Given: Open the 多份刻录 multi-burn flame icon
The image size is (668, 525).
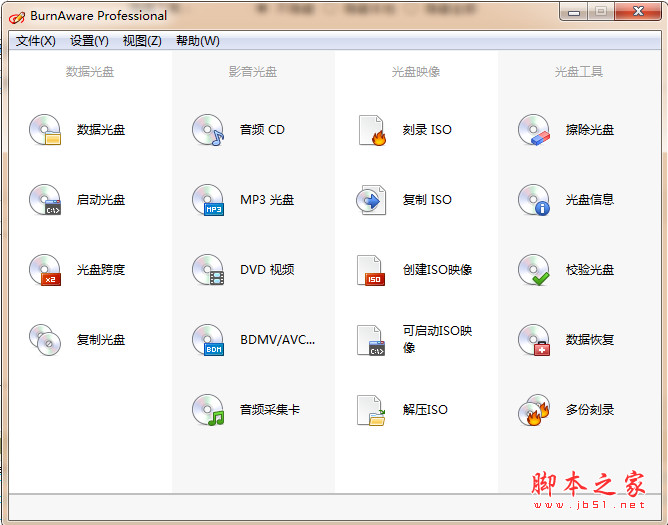Looking at the screenshot, I should point(534,410).
